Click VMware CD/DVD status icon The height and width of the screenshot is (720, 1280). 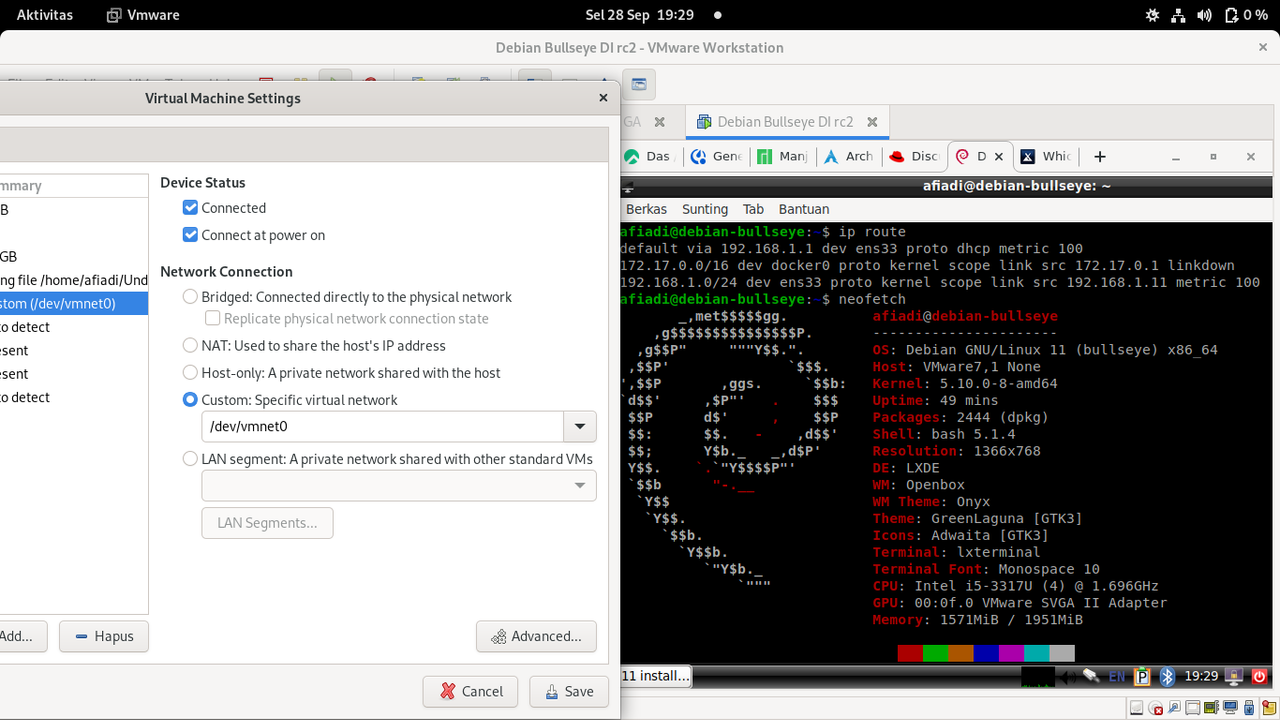tap(1155, 707)
